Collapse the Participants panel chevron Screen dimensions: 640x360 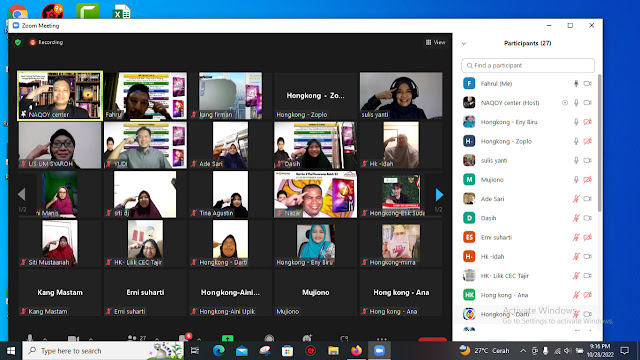pyautogui.click(x=464, y=43)
